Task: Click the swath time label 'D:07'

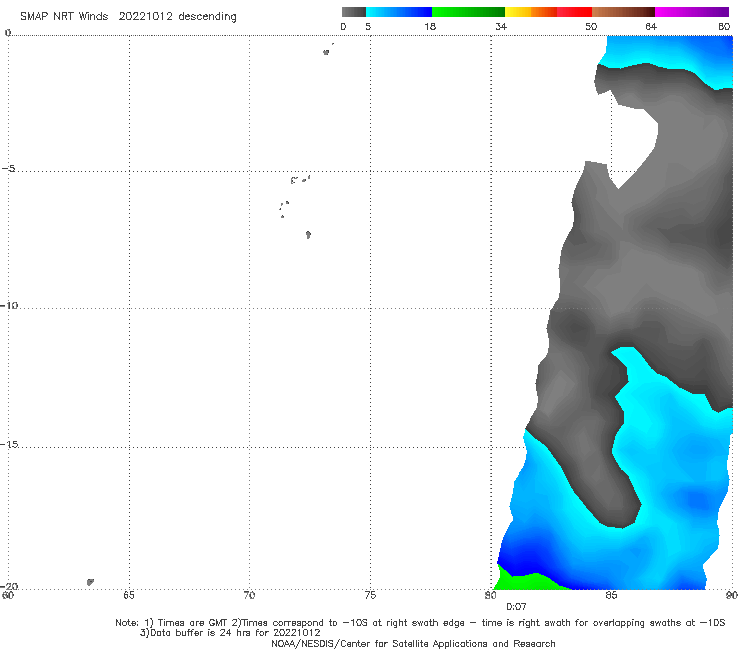Action: [516, 607]
